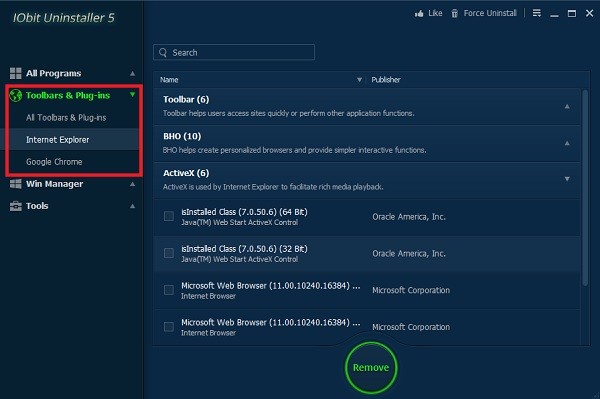Select Google Chrome in the sidebar
600x399 pixels.
click(x=54, y=162)
